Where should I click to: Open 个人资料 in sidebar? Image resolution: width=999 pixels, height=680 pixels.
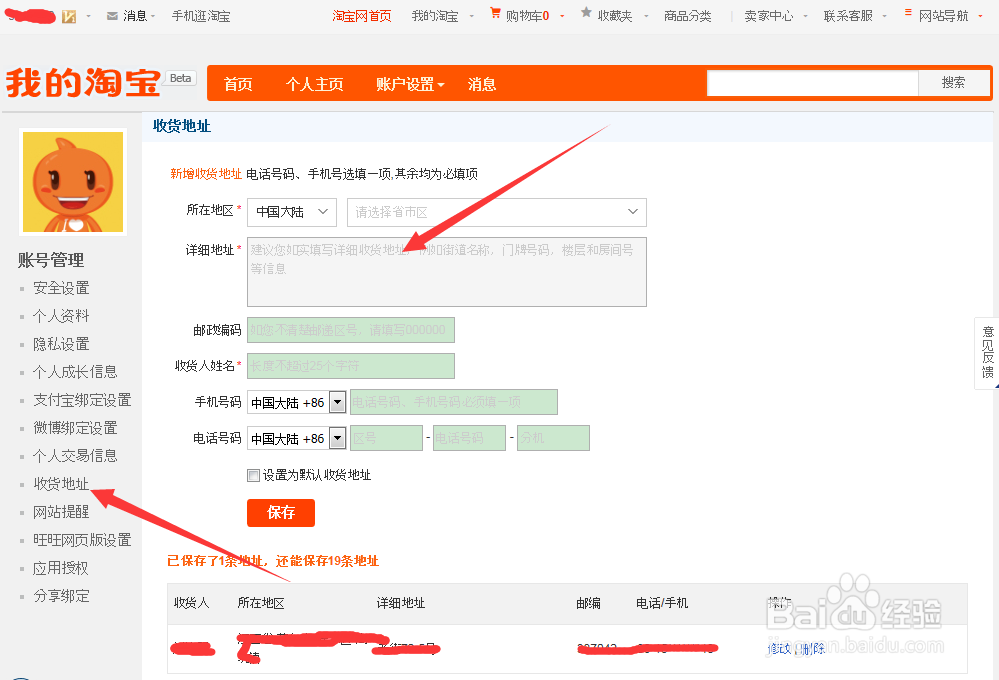61,316
